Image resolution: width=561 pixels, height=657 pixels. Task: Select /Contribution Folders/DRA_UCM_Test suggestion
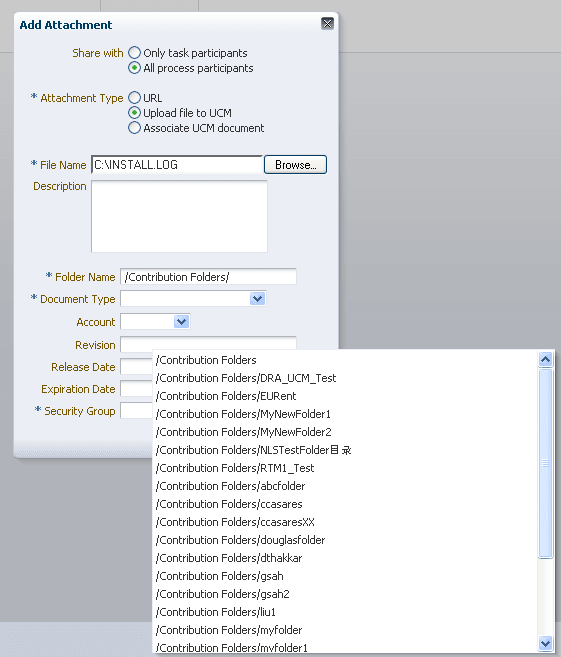tap(345, 378)
